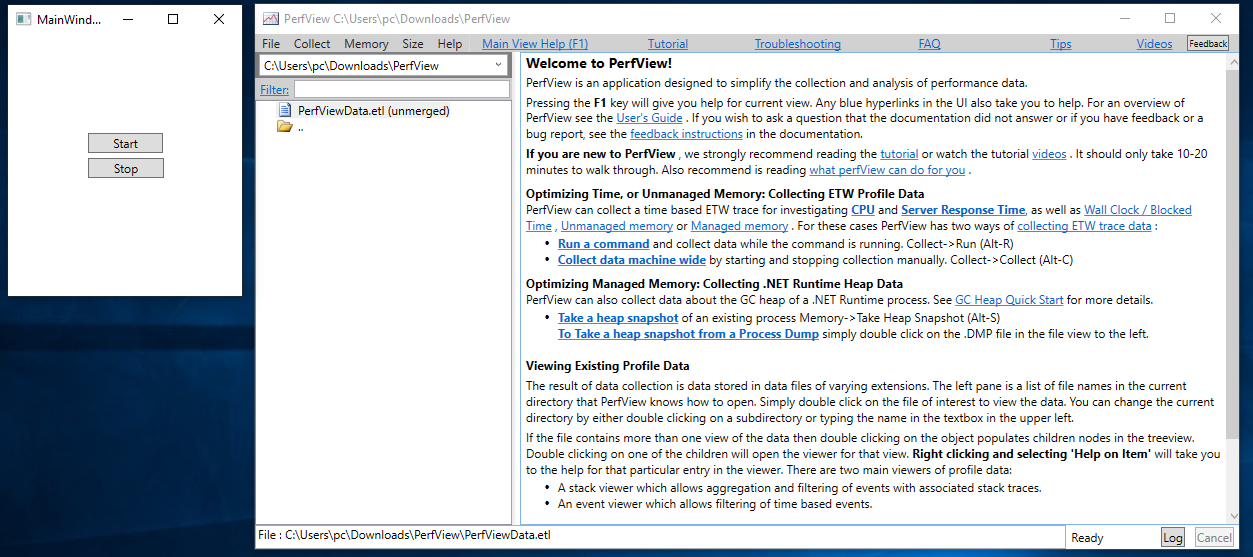Open 'collecting ETW trace data' link
Image resolution: width=1253 pixels, height=557 pixels.
1084,226
